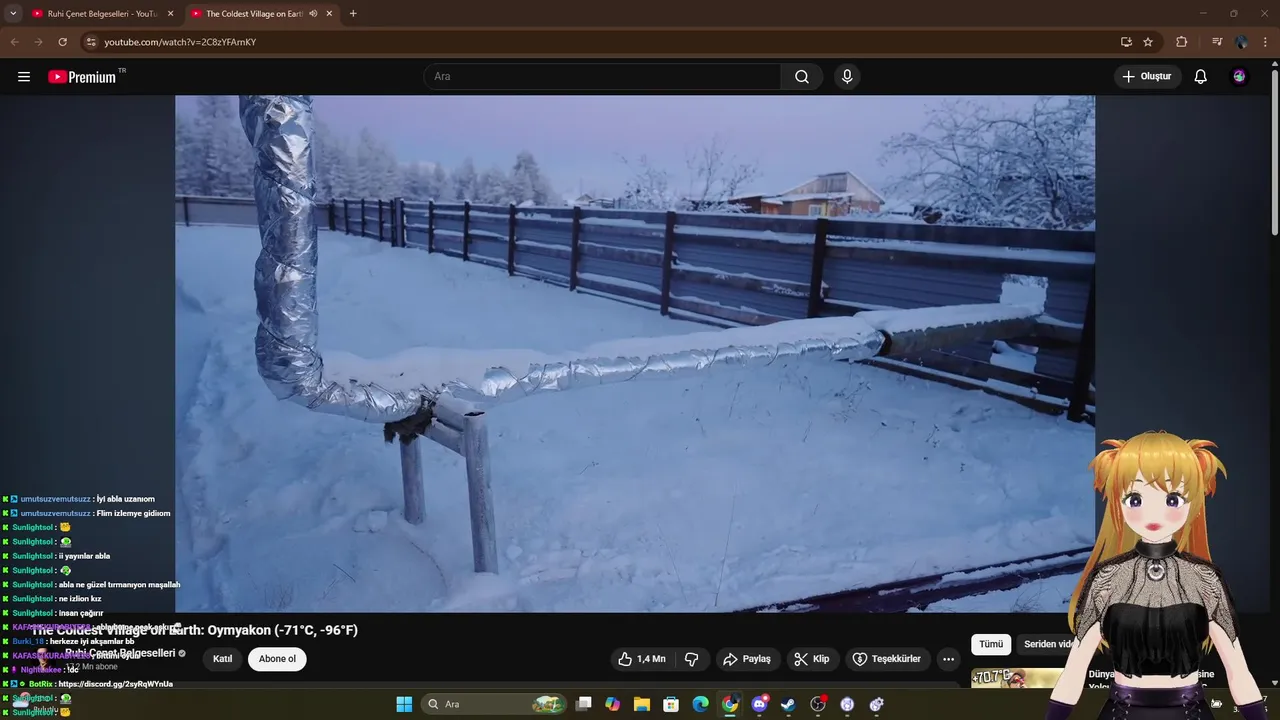The image size is (1280, 720).
Task: Click chat message 'Flim izlemeye gidiiom'
Action: pos(133,513)
